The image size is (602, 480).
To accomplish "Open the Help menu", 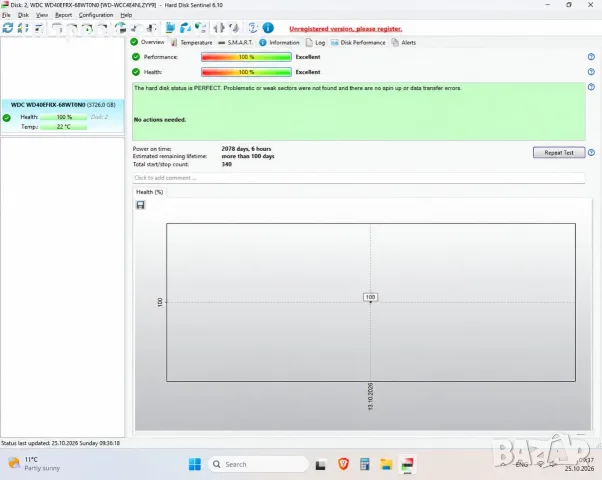I will (x=126, y=15).
